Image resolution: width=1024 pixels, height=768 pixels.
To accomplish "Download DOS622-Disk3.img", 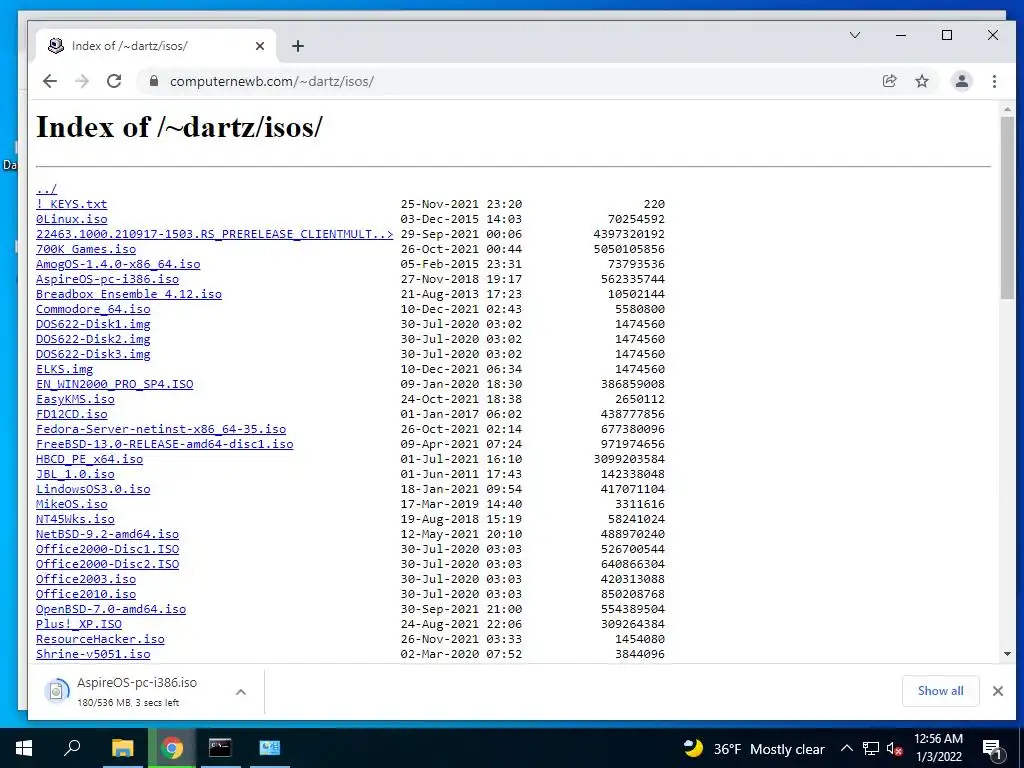I will click(x=93, y=355).
